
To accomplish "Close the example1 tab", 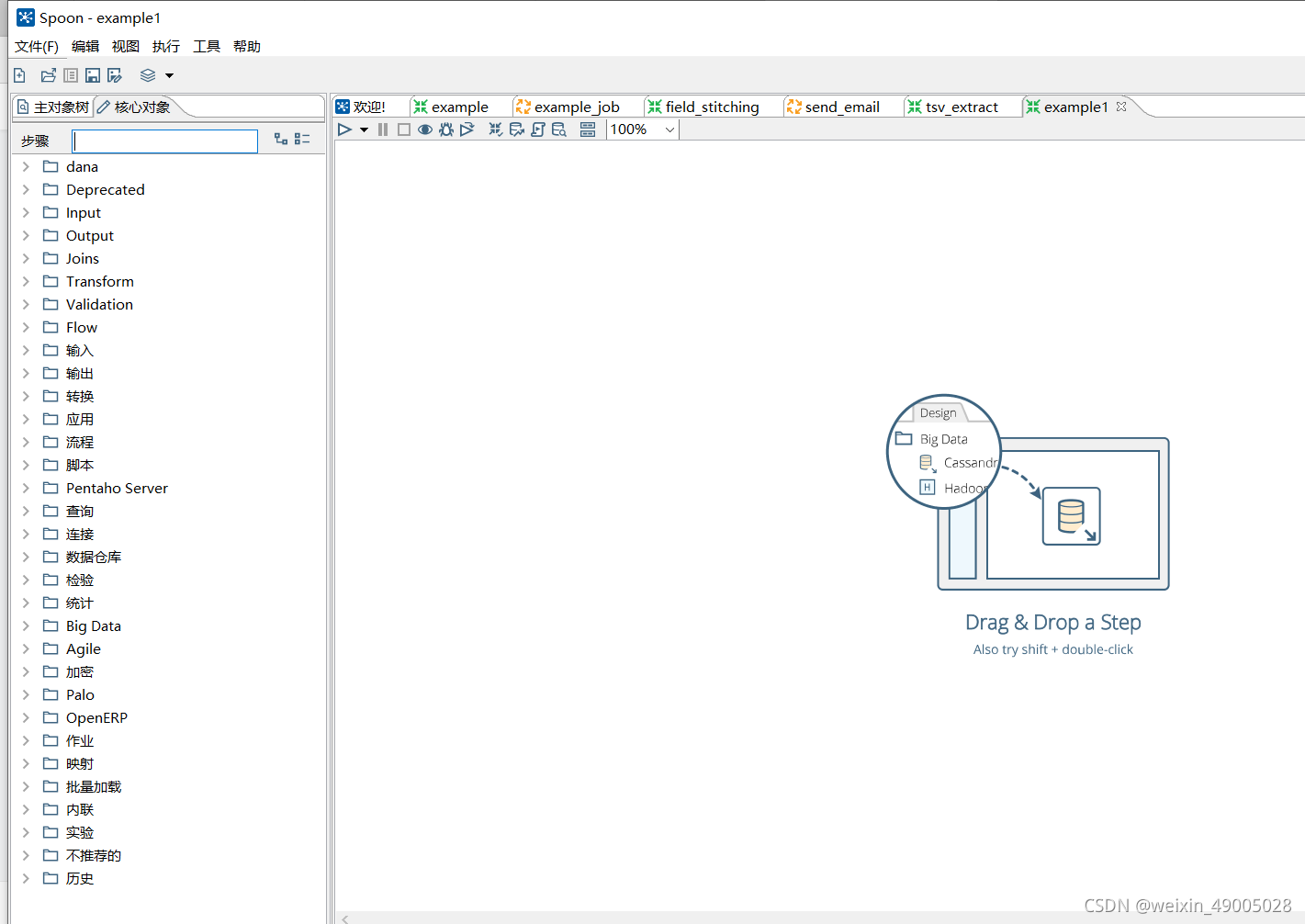I will (1121, 107).
